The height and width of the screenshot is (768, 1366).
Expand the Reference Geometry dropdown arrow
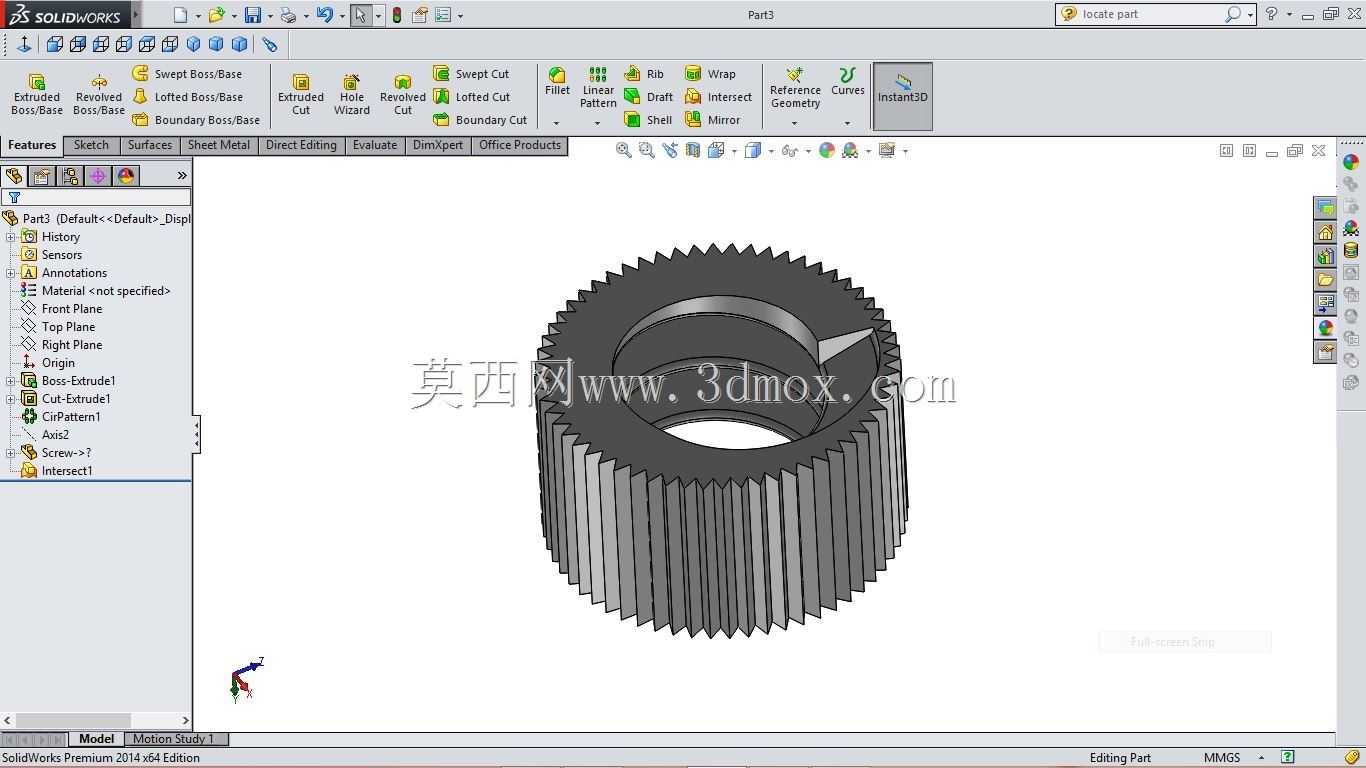[794, 123]
